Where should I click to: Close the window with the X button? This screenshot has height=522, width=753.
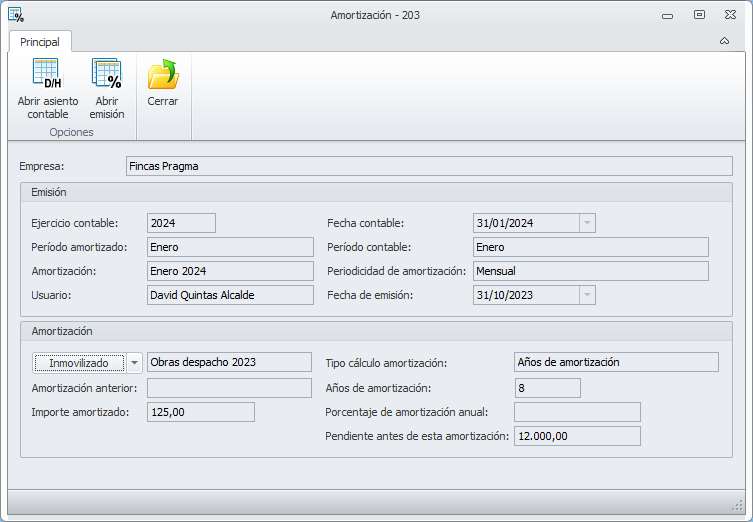point(730,15)
